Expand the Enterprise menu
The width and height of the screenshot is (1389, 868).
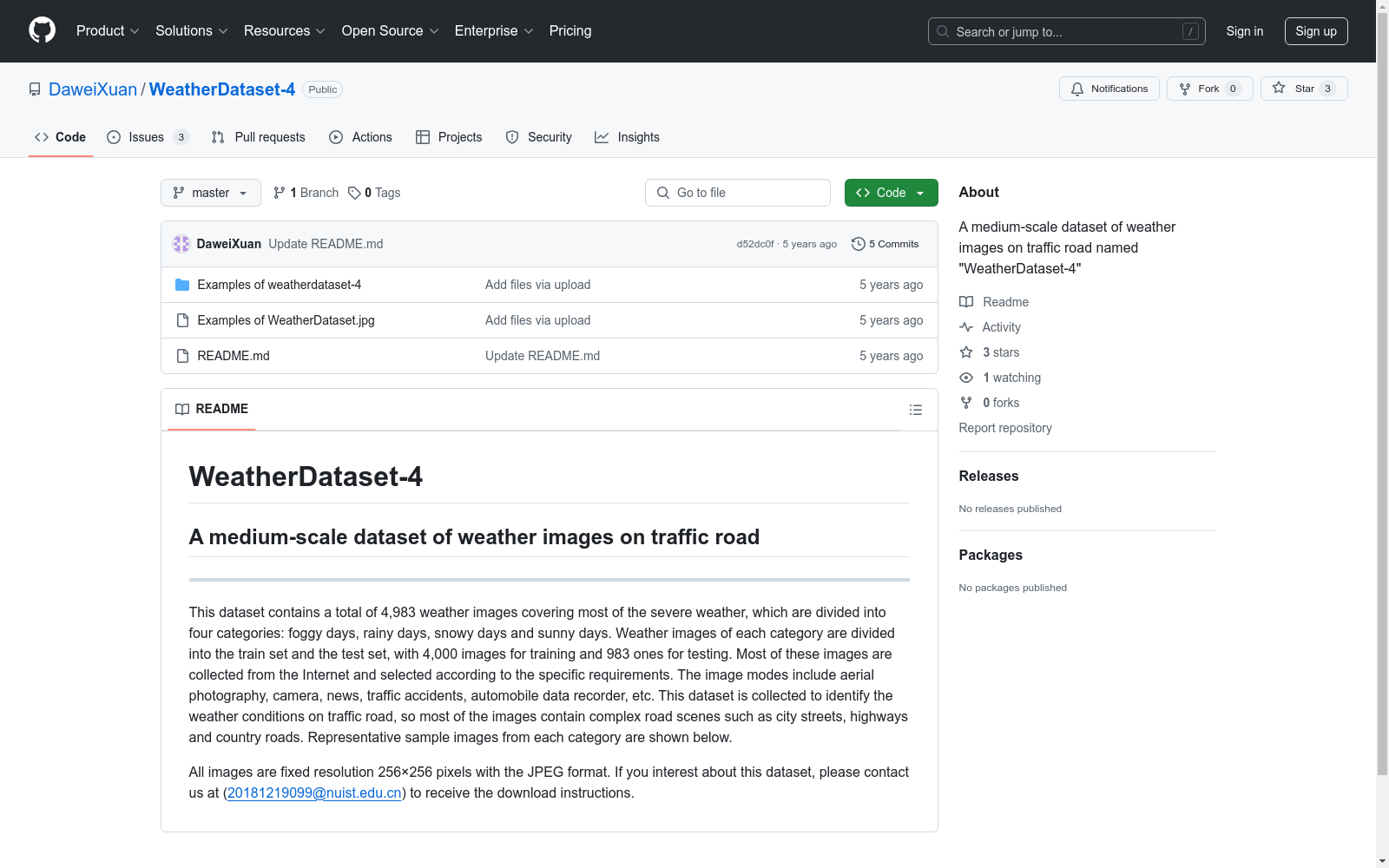494,30
